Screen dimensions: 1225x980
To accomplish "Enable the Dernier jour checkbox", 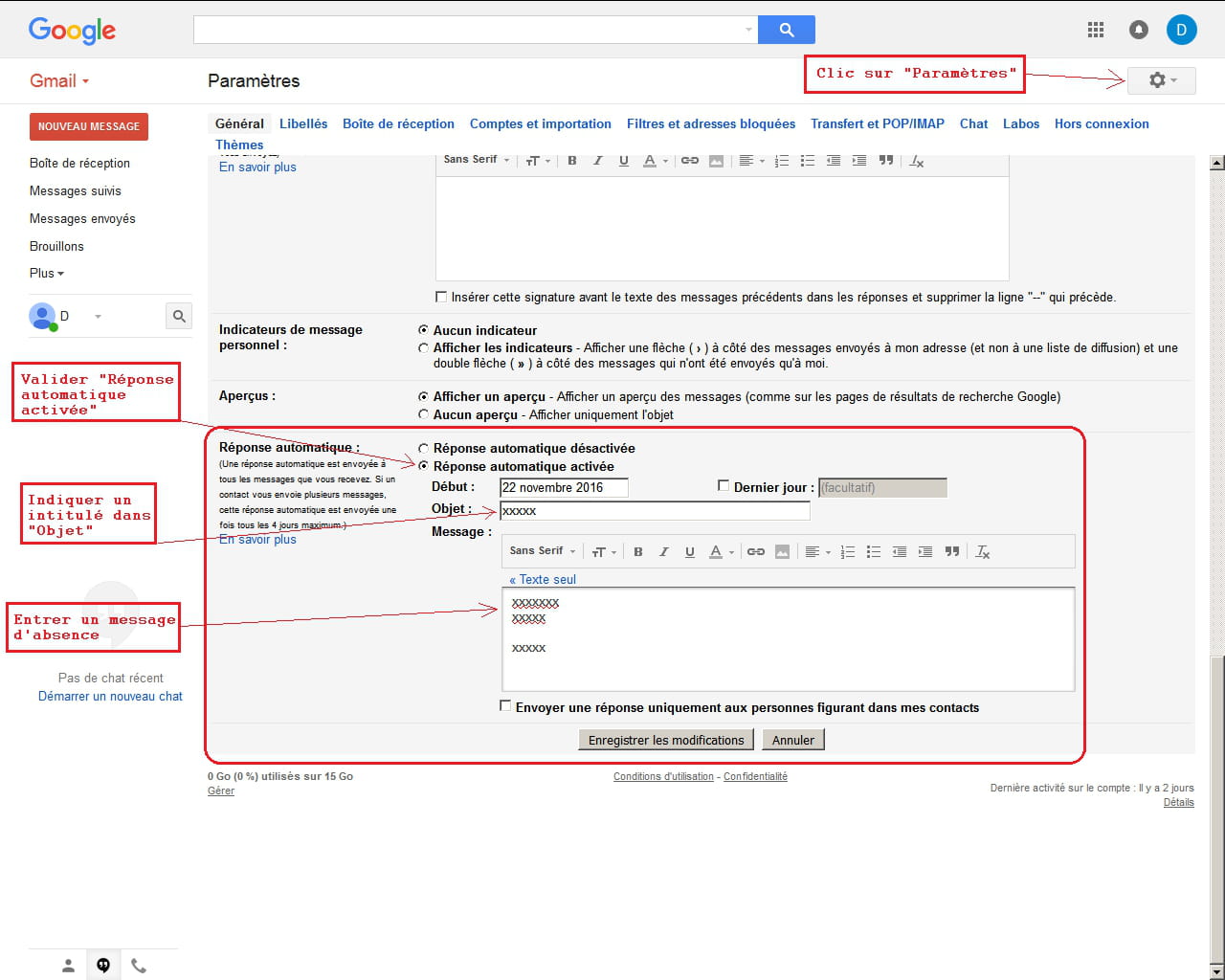I will pos(724,486).
